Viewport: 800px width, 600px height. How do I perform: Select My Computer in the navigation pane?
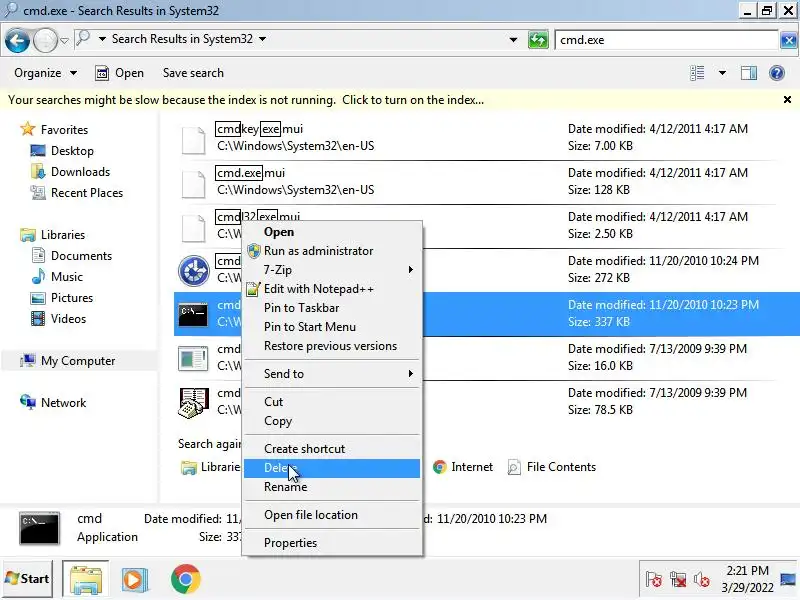click(x=67, y=361)
